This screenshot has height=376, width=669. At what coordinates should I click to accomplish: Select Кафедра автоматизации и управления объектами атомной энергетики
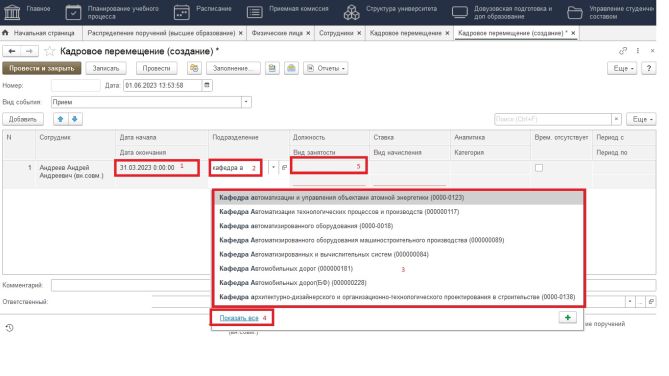coord(398,198)
